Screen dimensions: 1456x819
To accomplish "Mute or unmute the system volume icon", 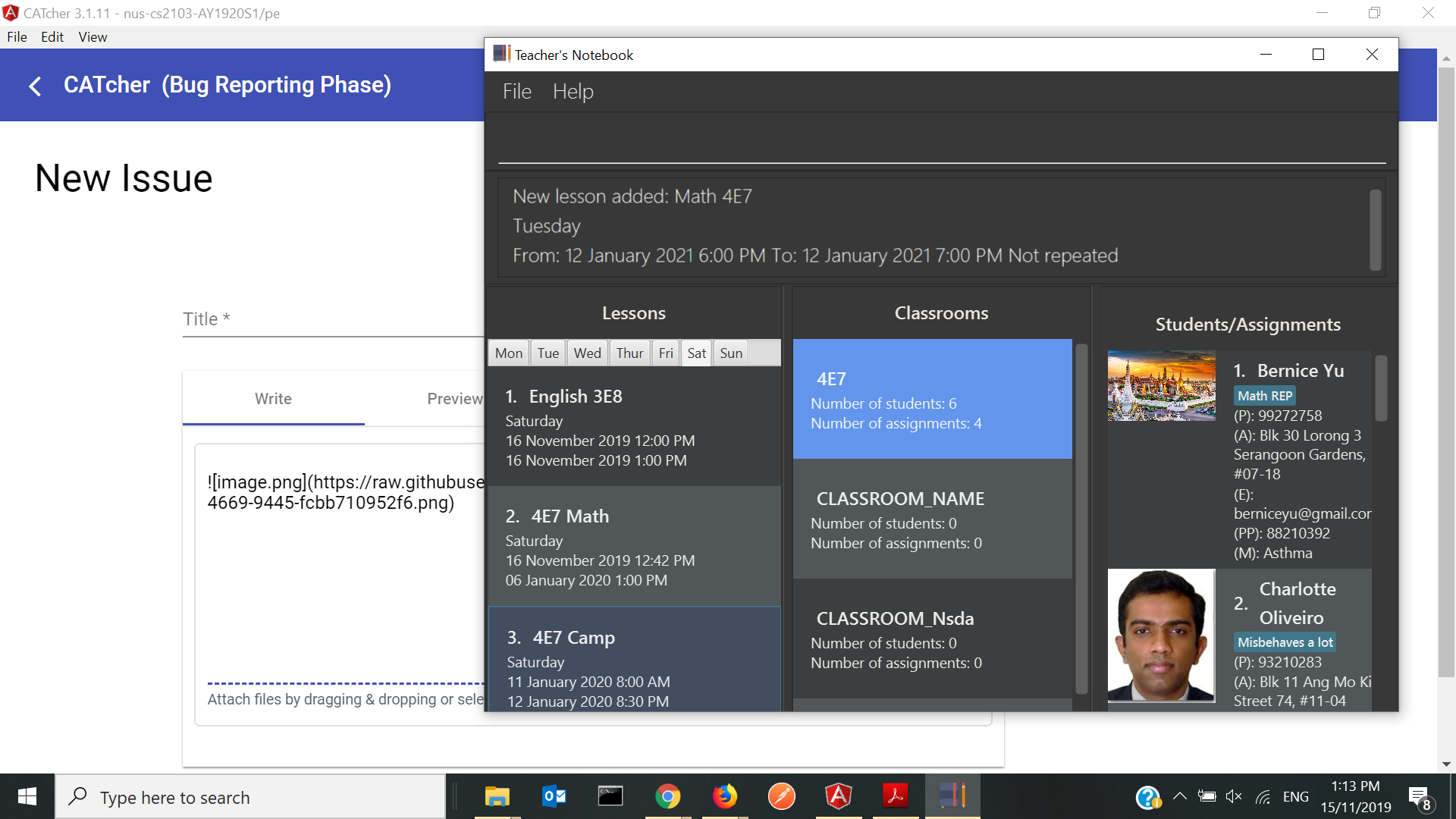I will click(x=1234, y=796).
